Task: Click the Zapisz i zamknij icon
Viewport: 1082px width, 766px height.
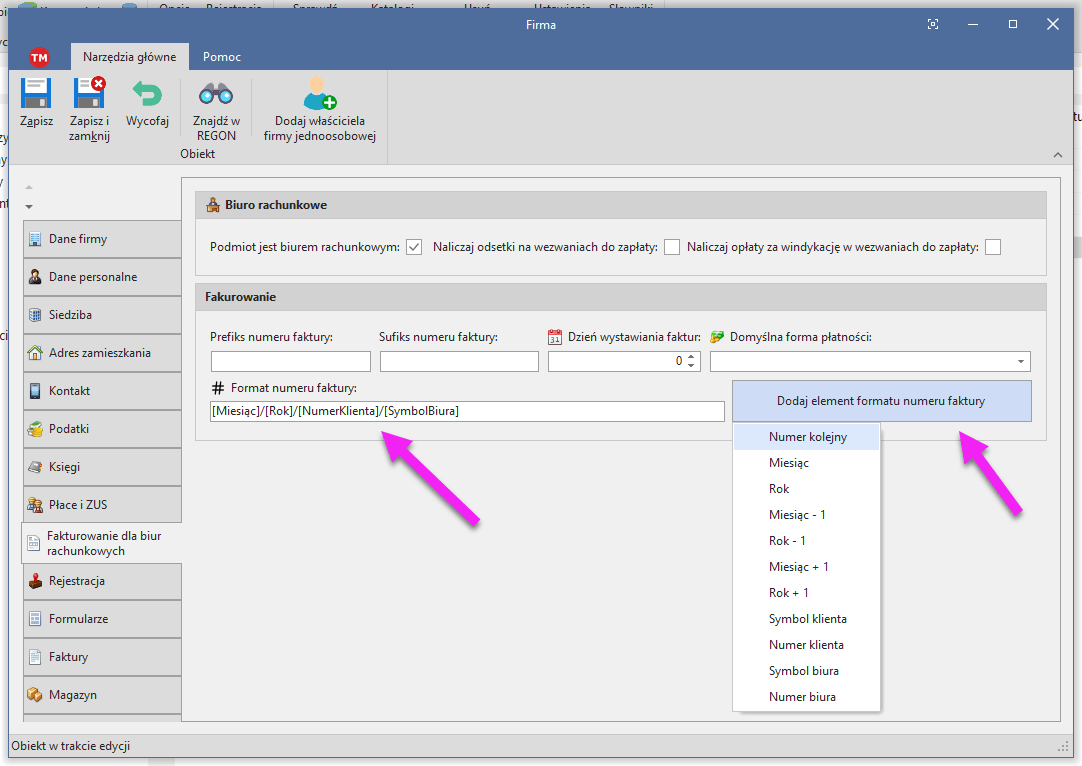Action: click(x=89, y=94)
